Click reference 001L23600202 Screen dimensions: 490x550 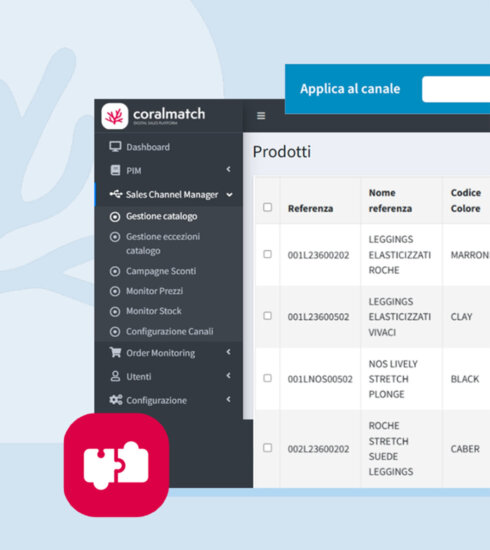(x=318, y=255)
